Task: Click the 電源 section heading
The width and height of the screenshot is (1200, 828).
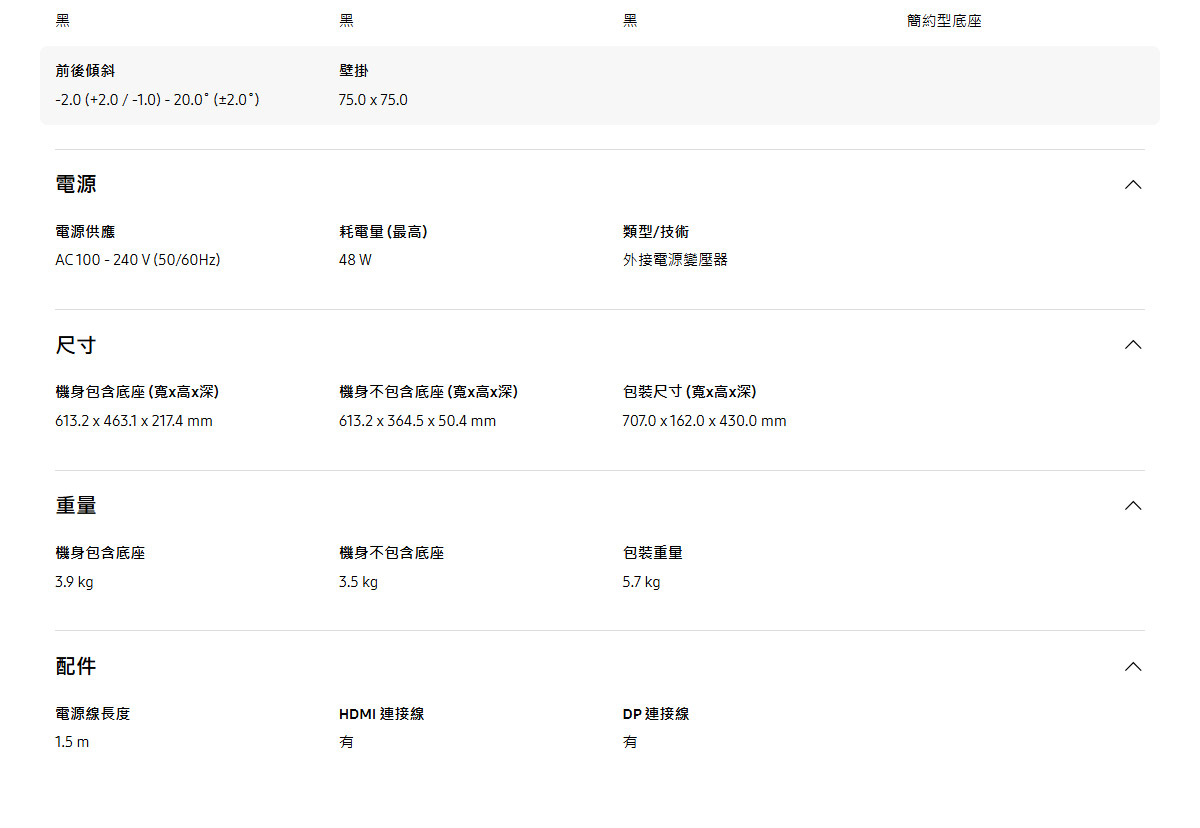Action: pyautogui.click(x=76, y=185)
